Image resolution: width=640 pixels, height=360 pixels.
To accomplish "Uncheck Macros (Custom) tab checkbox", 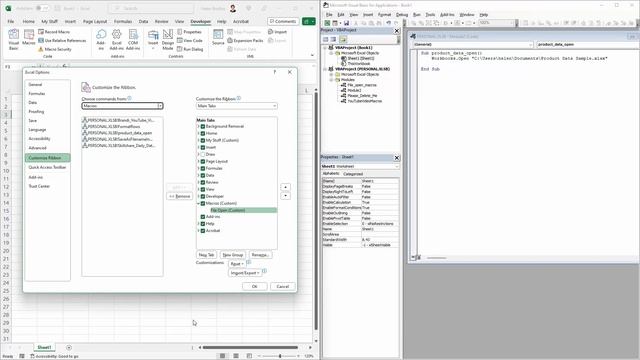I will [203, 203].
